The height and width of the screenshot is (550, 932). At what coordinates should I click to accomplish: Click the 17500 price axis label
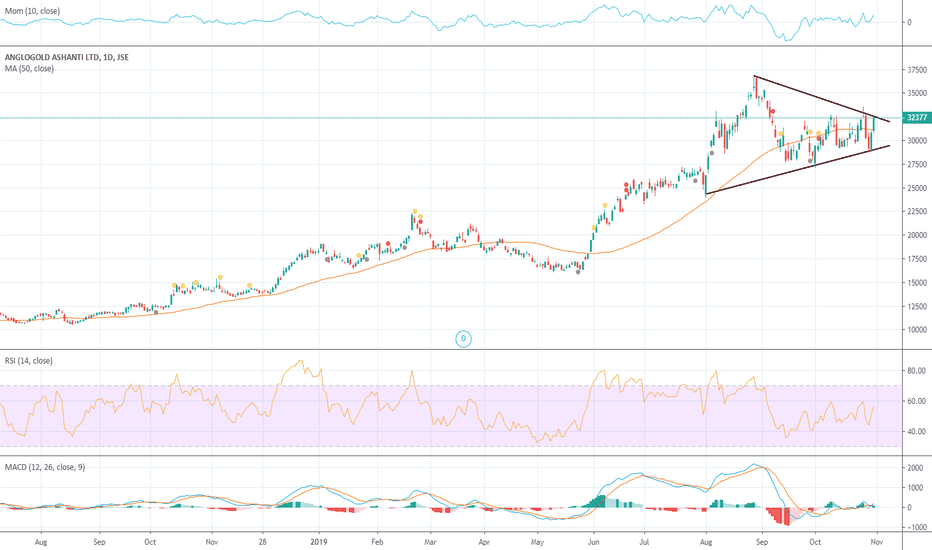pyautogui.click(x=917, y=259)
